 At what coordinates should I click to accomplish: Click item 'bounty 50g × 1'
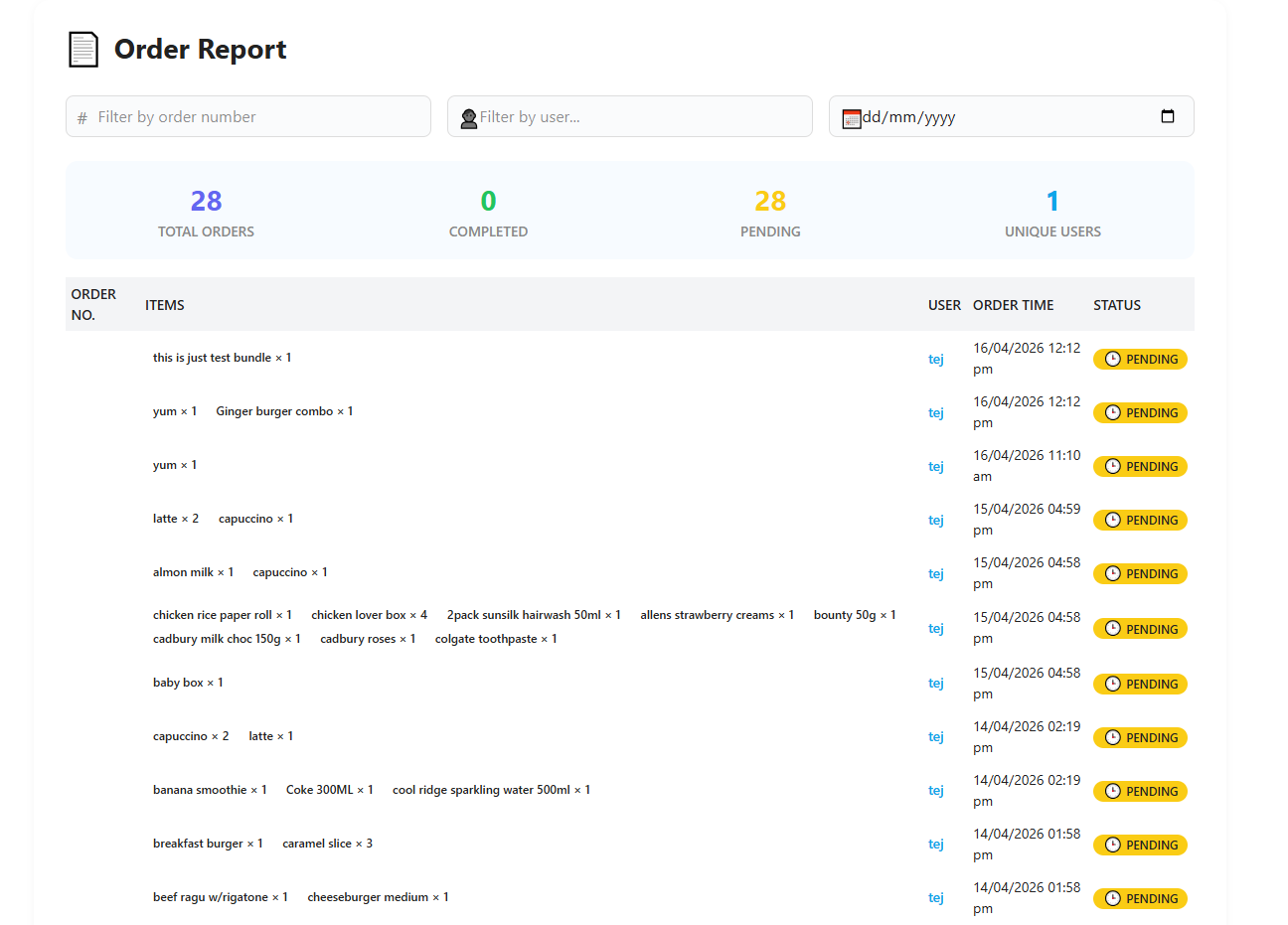pyautogui.click(x=855, y=615)
